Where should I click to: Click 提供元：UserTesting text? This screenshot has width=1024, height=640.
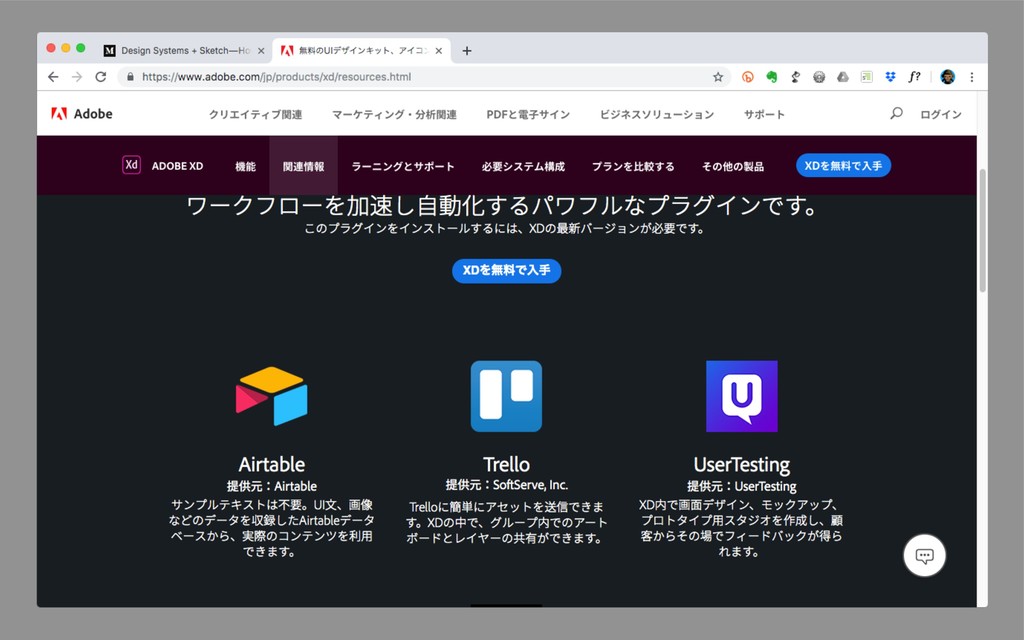pyautogui.click(x=742, y=486)
